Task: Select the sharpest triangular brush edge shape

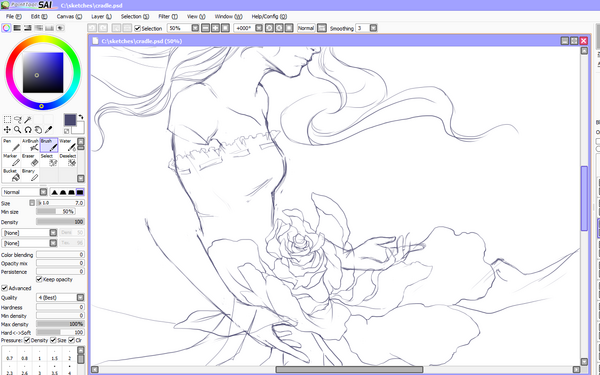Action: click(x=54, y=192)
